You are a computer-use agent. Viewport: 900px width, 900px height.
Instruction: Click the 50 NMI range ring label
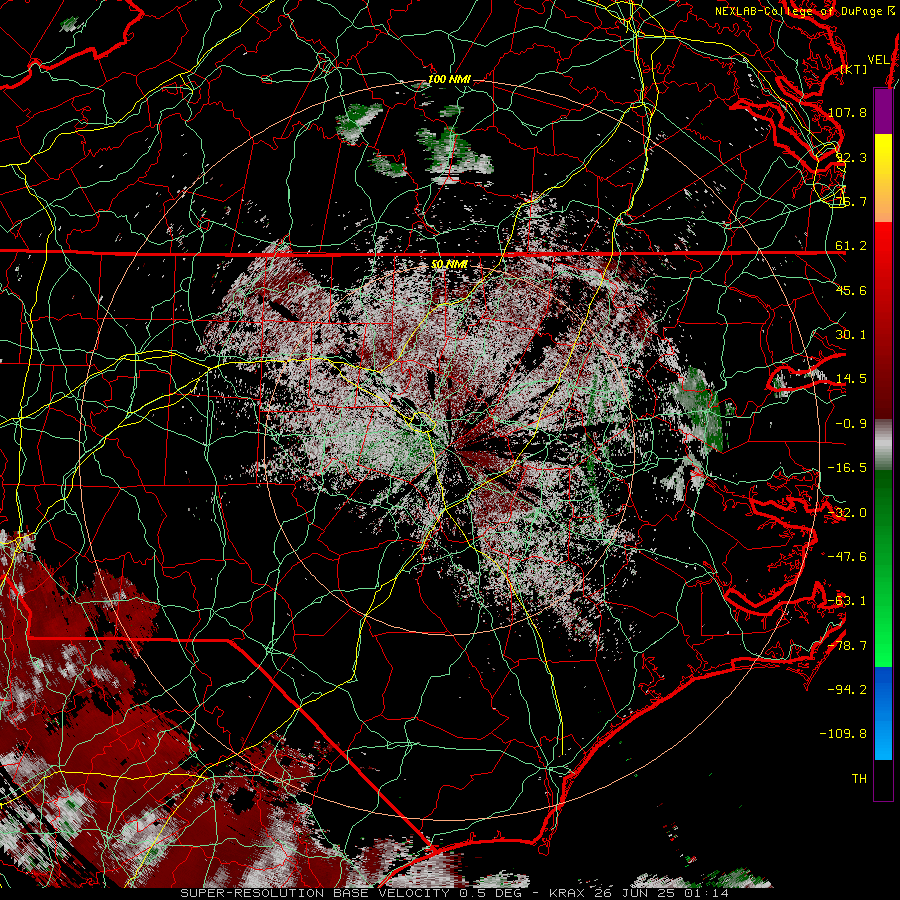449,264
